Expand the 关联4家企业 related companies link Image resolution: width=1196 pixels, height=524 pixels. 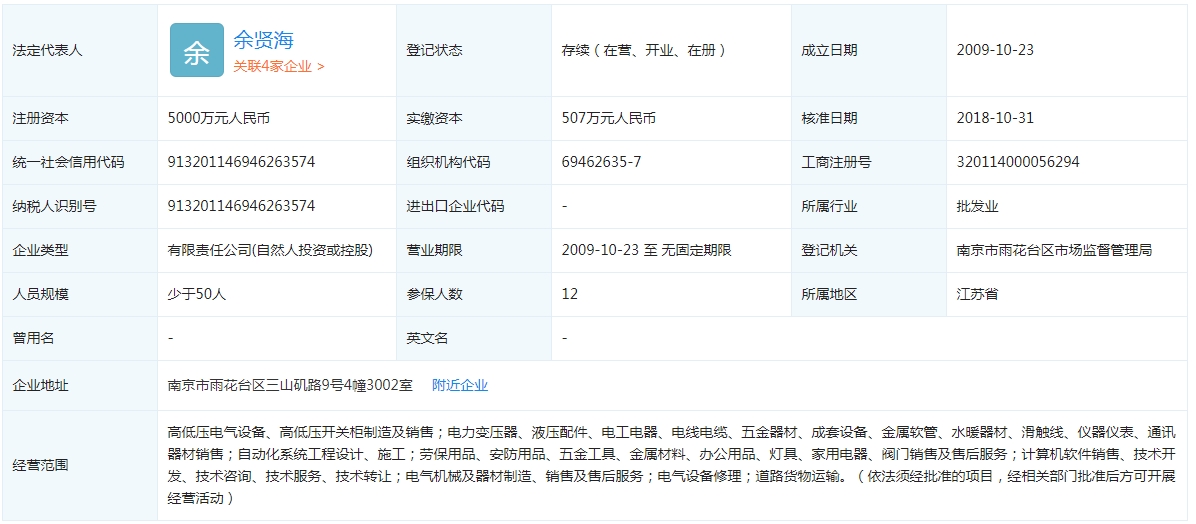(278, 66)
